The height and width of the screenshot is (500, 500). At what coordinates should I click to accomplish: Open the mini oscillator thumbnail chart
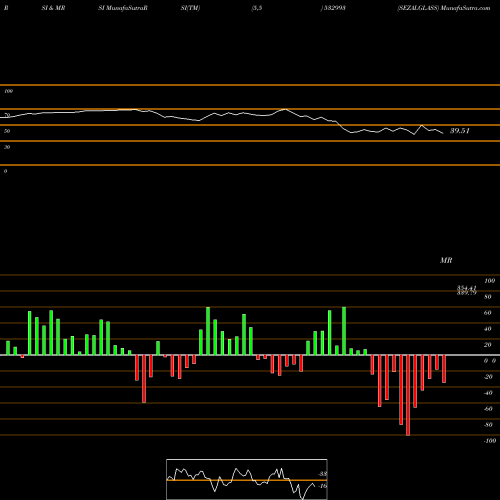click(247, 479)
